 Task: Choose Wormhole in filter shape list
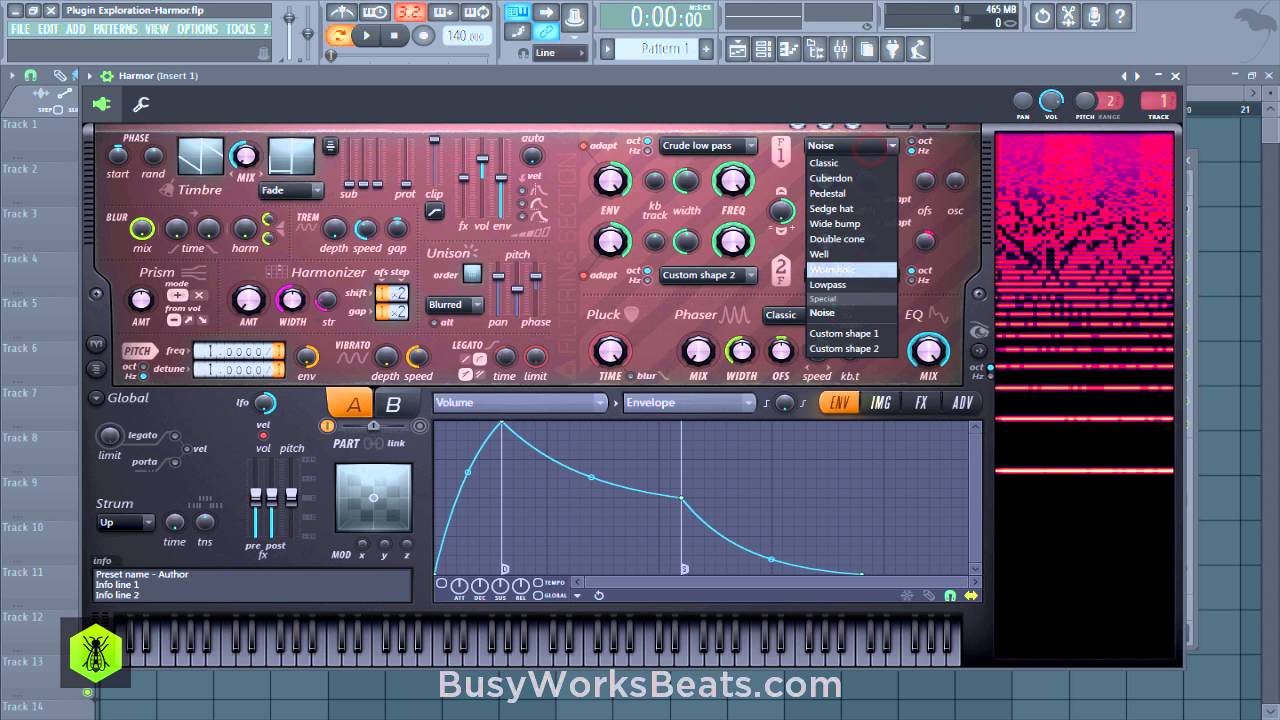click(851, 270)
